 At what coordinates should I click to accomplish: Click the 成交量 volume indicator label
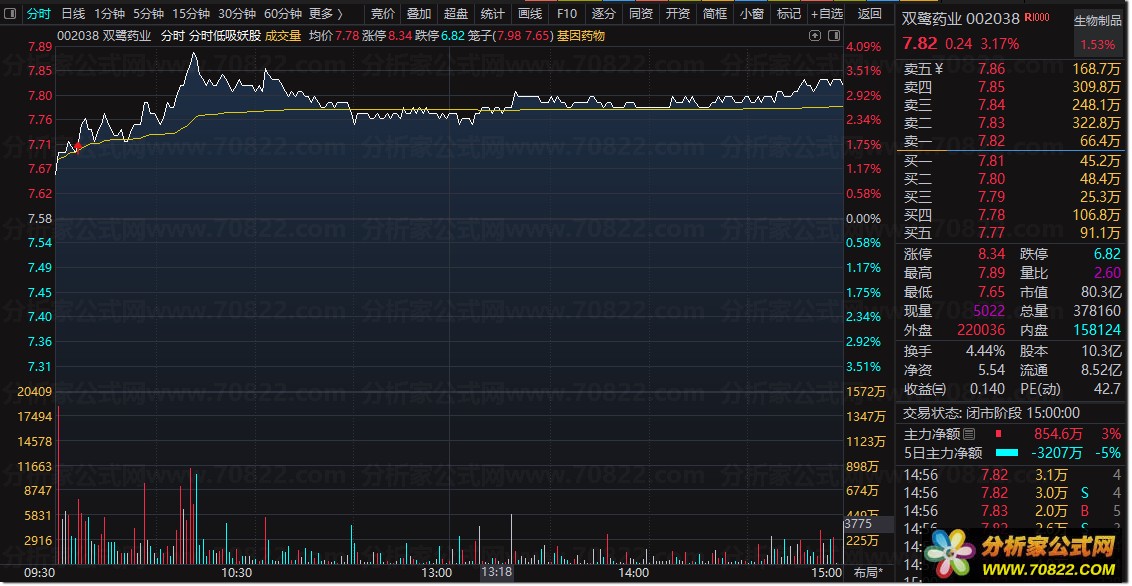(x=283, y=35)
